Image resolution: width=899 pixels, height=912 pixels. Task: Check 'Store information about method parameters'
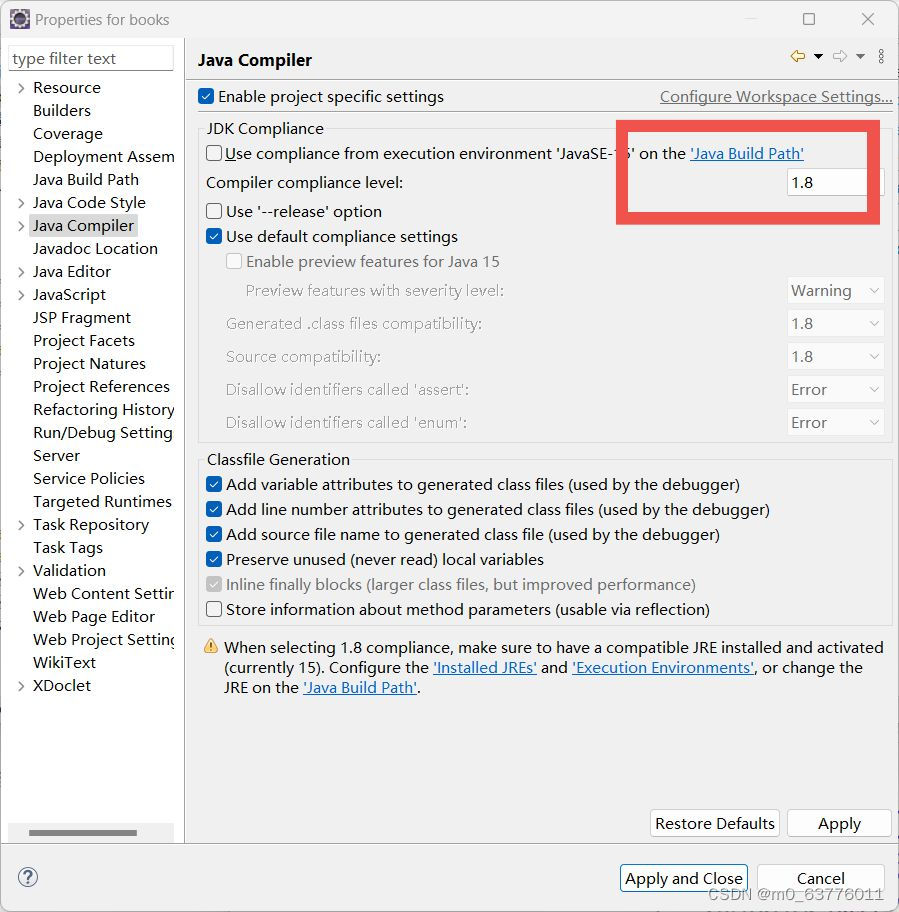coord(214,609)
